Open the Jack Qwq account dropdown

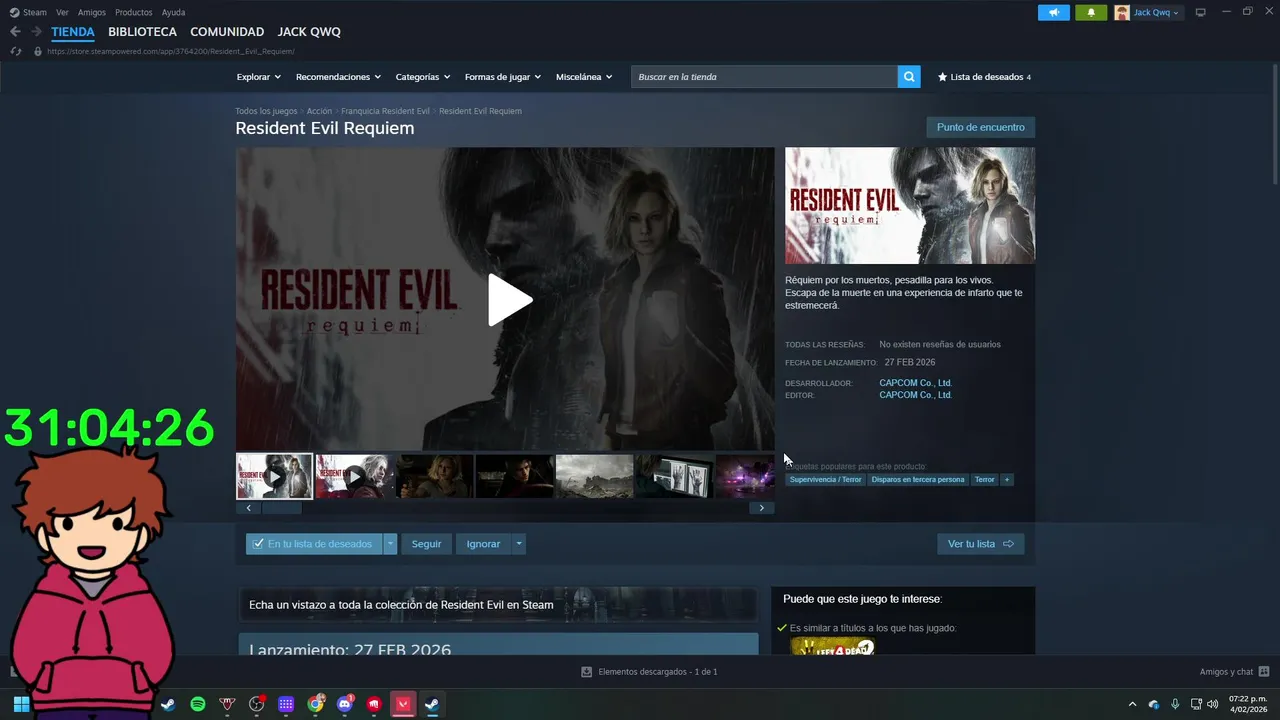click(1156, 12)
